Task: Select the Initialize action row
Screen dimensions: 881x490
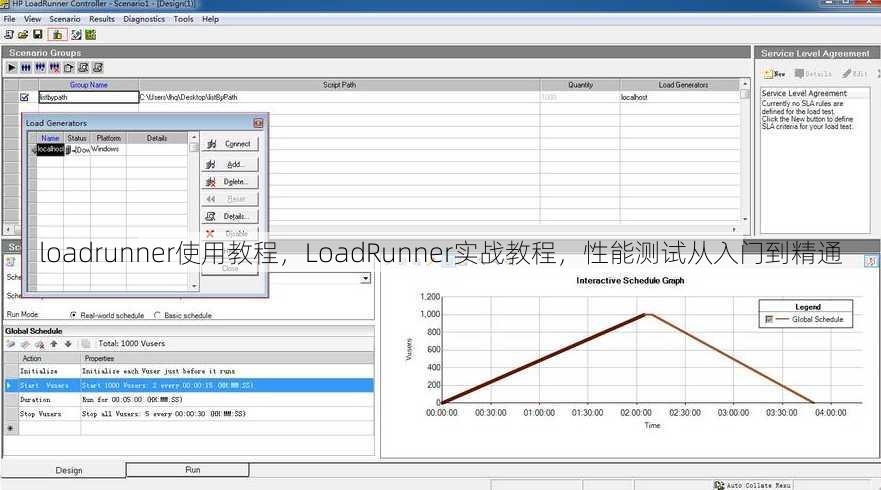Action: click(x=189, y=371)
